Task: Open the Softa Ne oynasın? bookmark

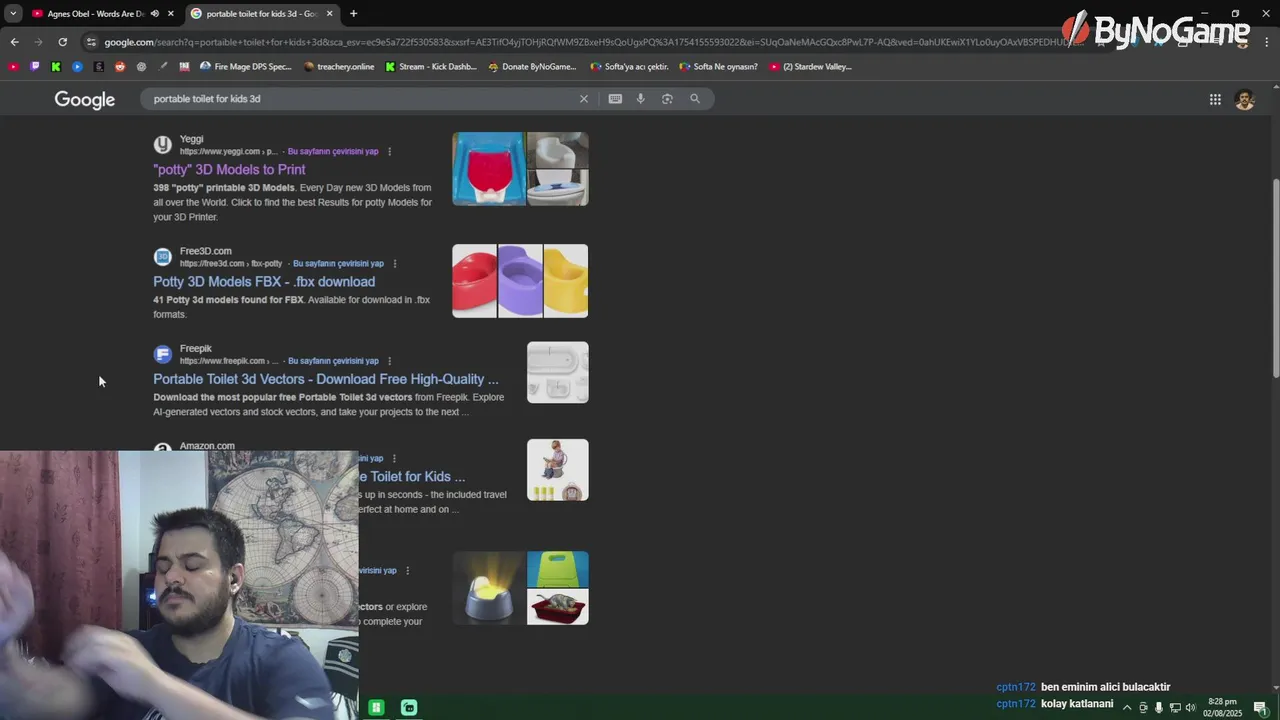Action: click(x=718, y=67)
